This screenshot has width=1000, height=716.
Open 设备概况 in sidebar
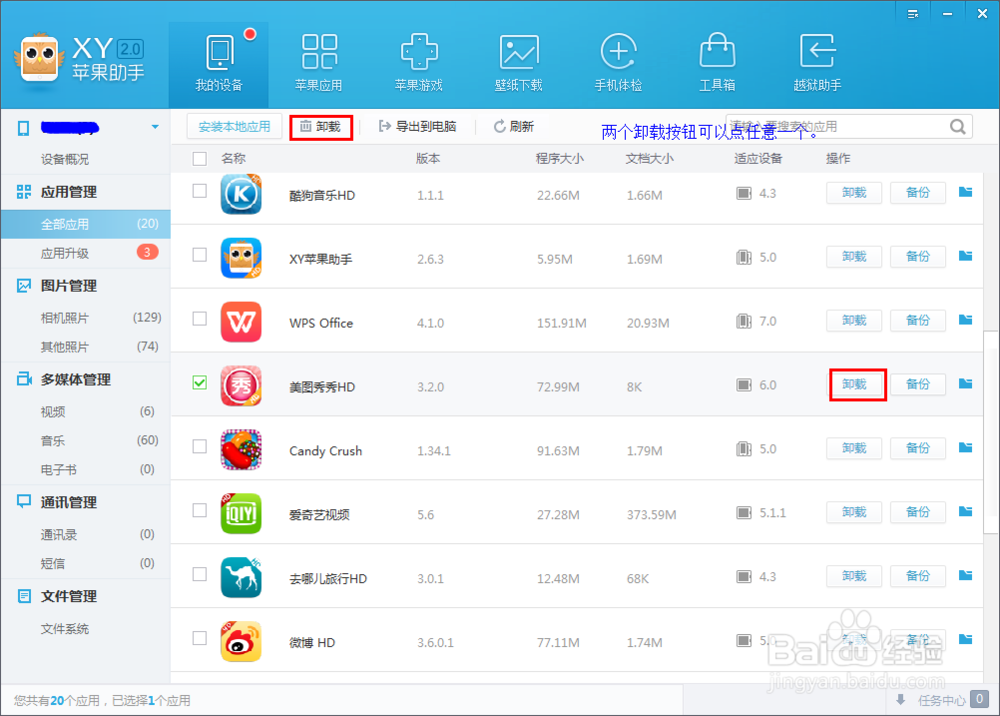pos(65,159)
